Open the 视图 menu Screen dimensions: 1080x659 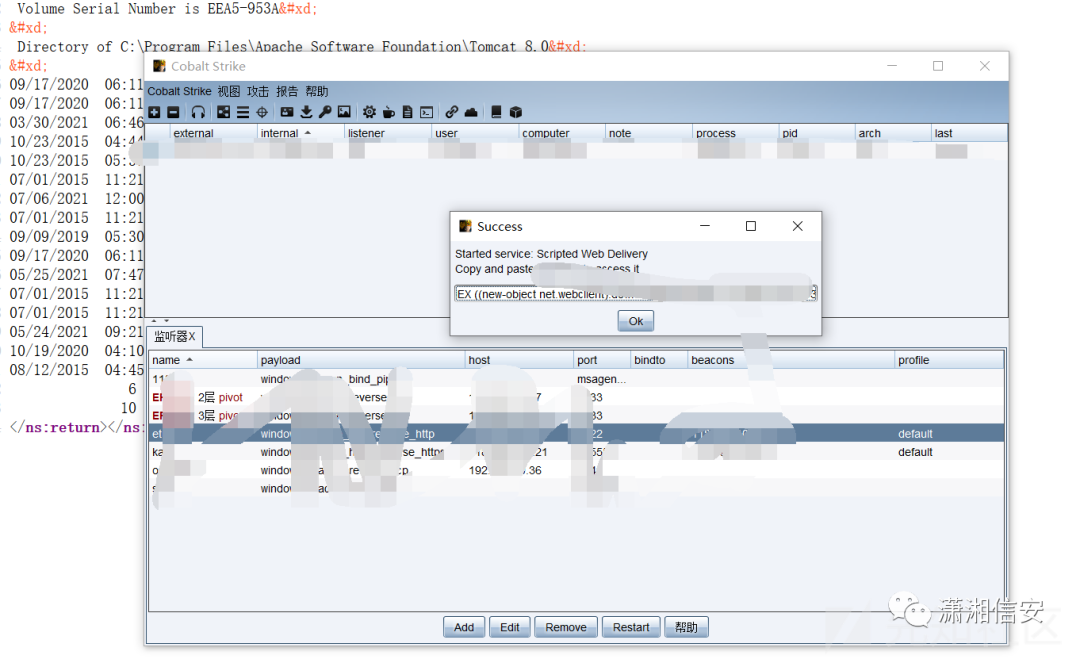coord(229,92)
